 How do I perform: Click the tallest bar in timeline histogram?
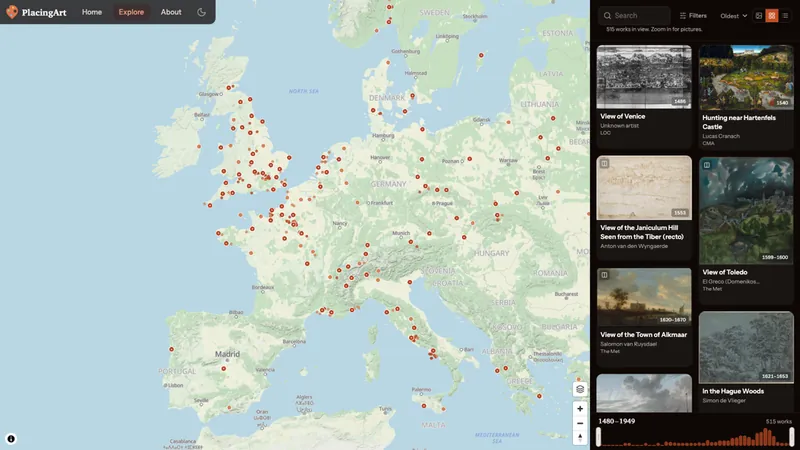[x=766, y=437]
